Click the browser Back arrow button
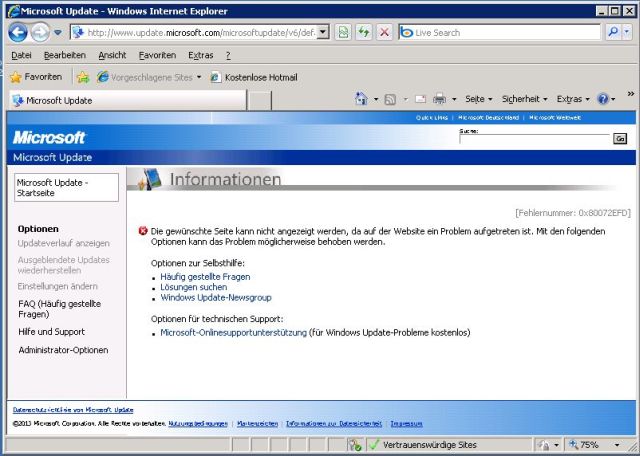Image resolution: width=640 pixels, height=456 pixels. (x=17, y=32)
